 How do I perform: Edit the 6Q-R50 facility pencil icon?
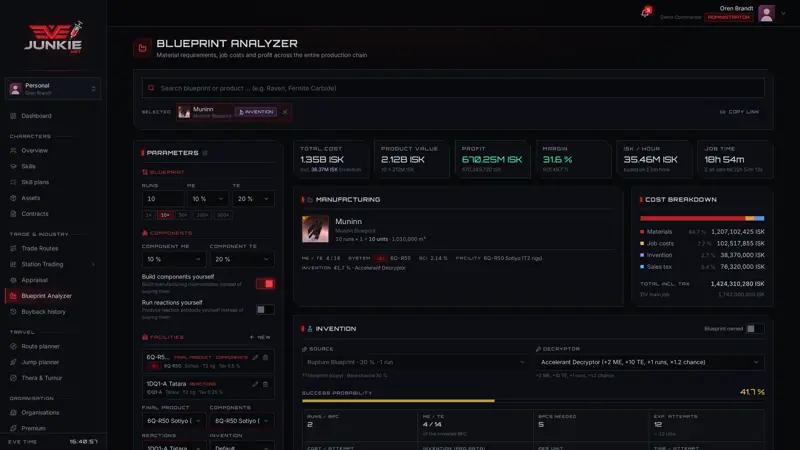coord(255,358)
